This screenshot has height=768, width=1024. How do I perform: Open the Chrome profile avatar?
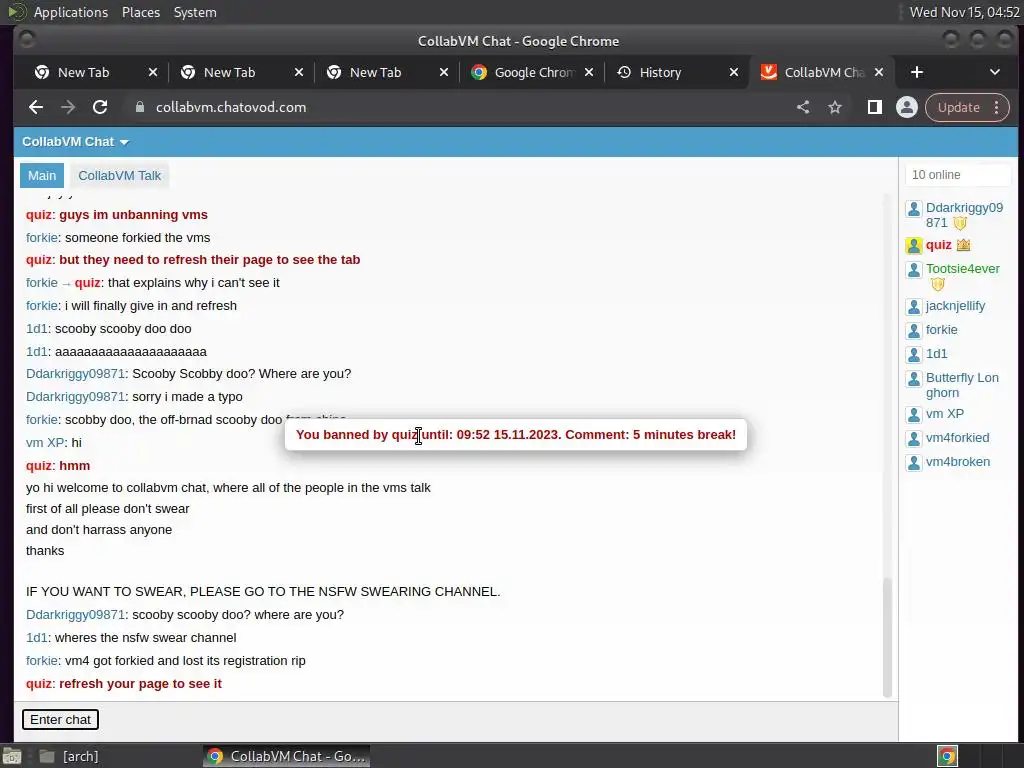pos(906,107)
